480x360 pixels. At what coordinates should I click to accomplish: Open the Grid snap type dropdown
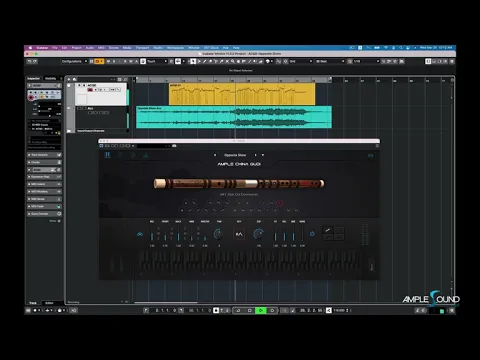[x=301, y=61]
